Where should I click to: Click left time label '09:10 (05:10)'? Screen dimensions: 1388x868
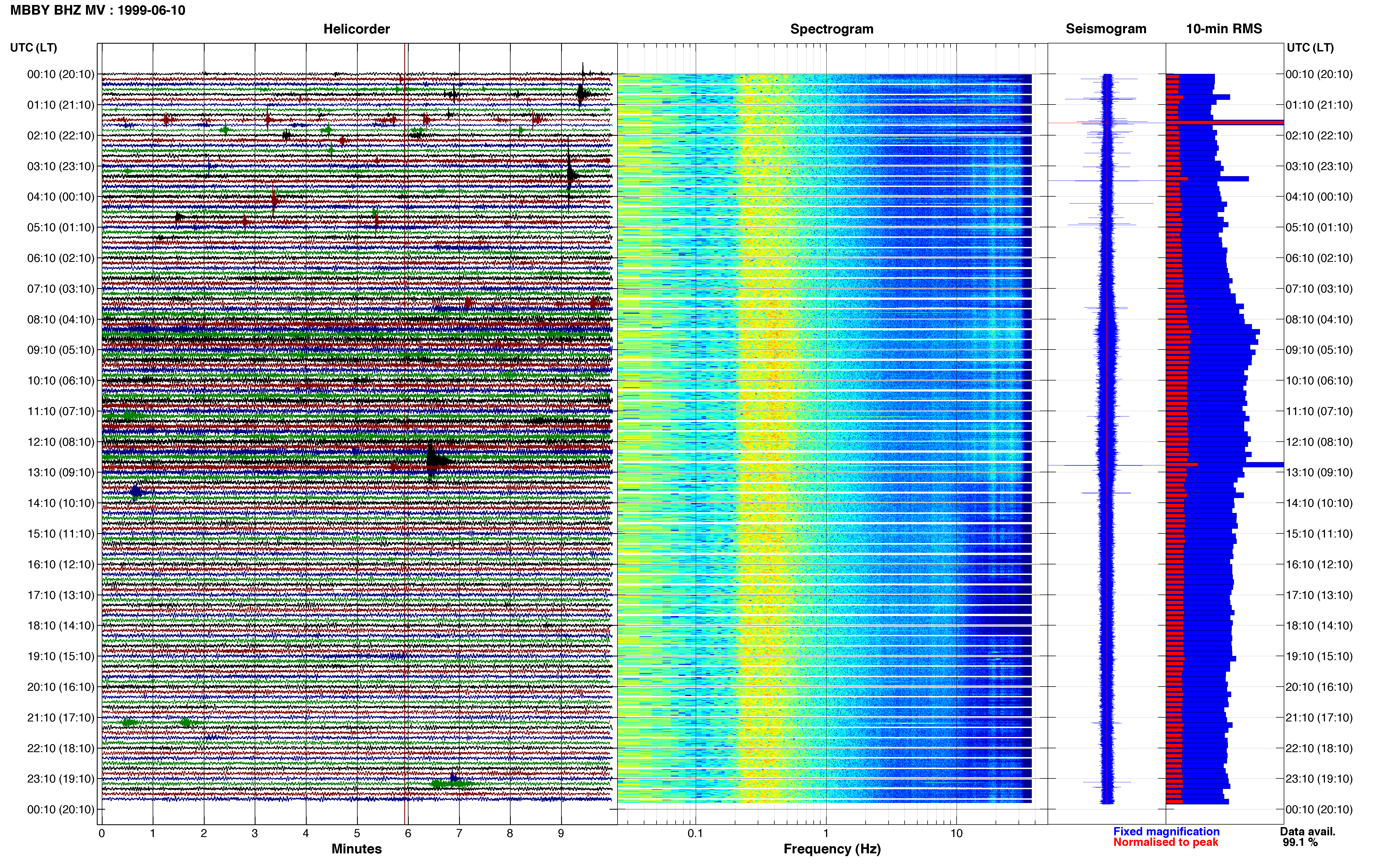pyautogui.click(x=61, y=350)
